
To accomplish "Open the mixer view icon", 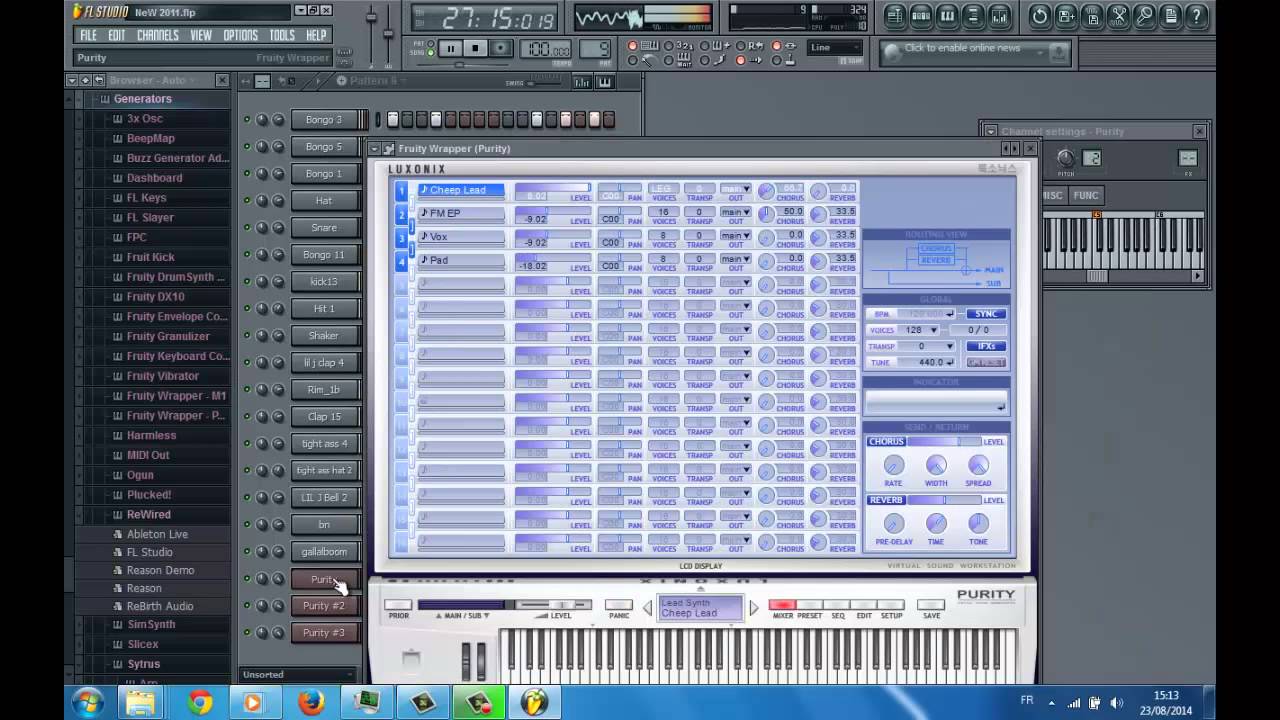I will pyautogui.click(x=999, y=16).
